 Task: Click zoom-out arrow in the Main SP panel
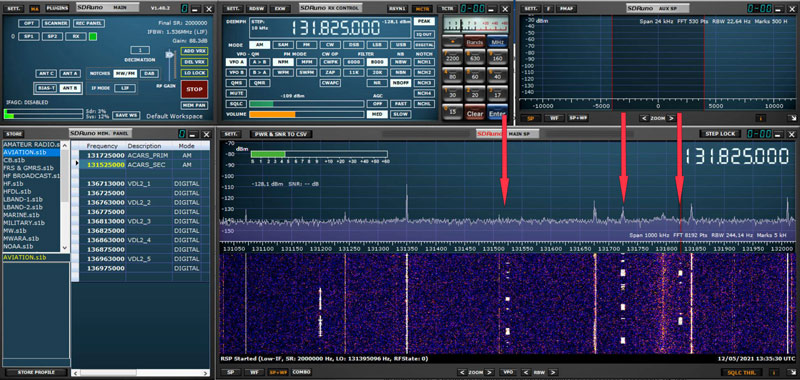[461, 372]
